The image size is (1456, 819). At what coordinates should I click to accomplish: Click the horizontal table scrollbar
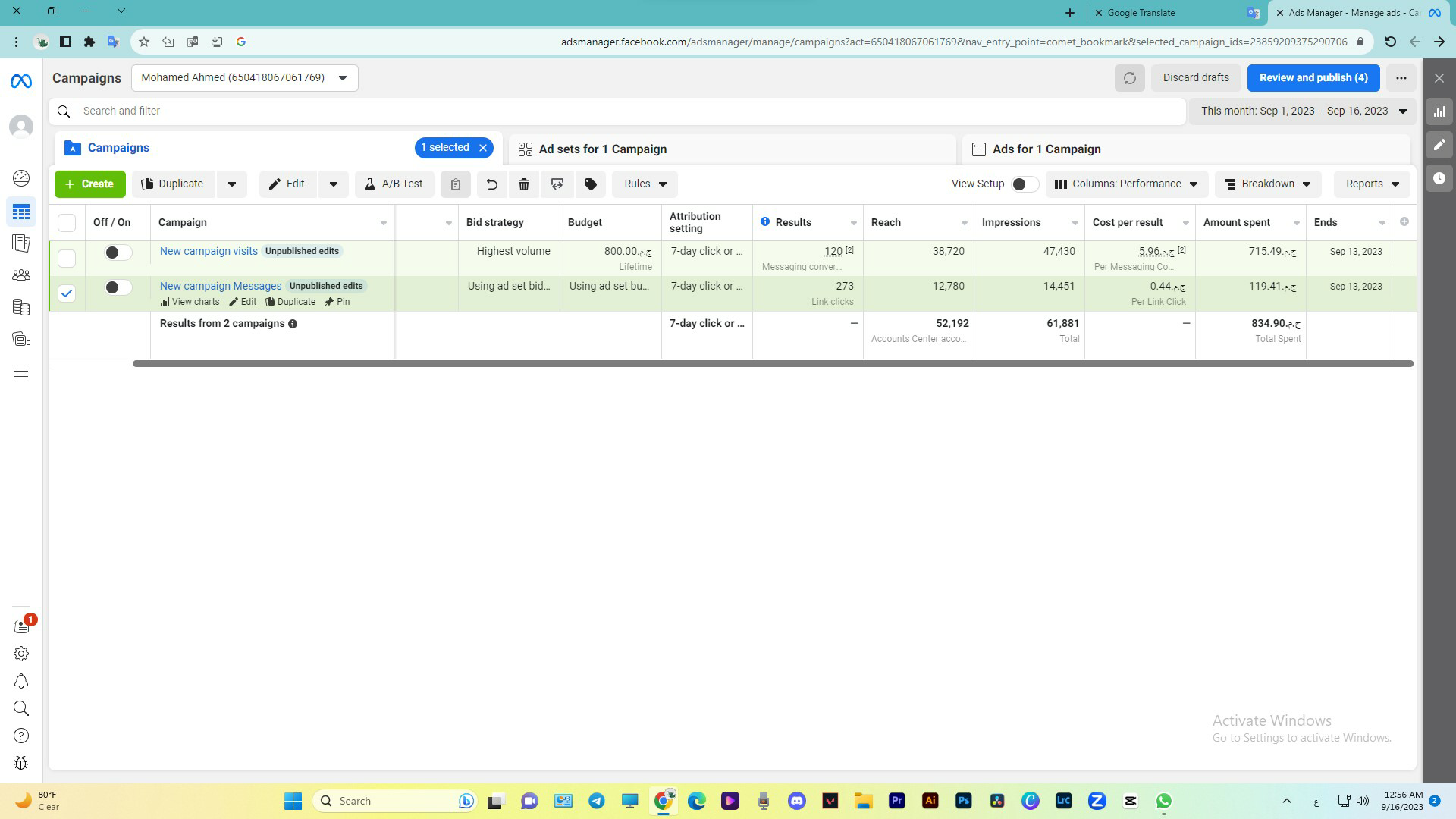point(772,364)
